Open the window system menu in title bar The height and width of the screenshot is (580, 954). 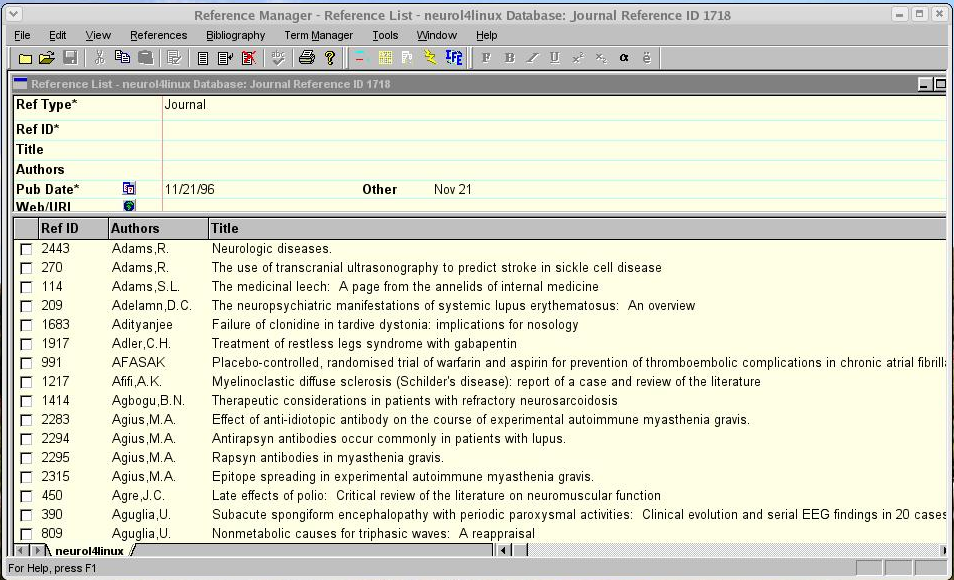(13, 15)
